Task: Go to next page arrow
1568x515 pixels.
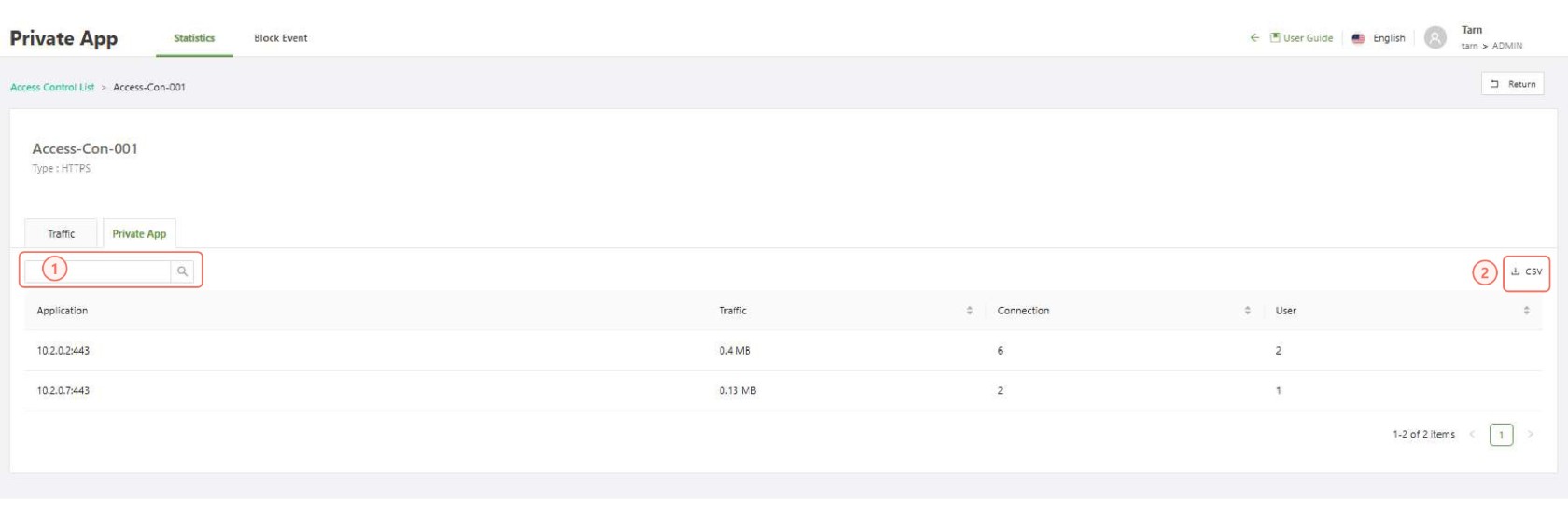Action: tap(1530, 435)
